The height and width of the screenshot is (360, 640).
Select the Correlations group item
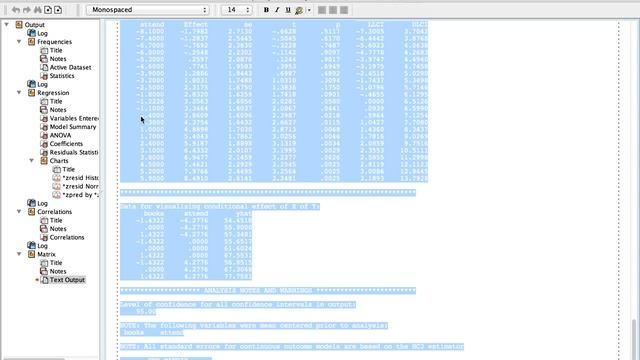pos(54,212)
